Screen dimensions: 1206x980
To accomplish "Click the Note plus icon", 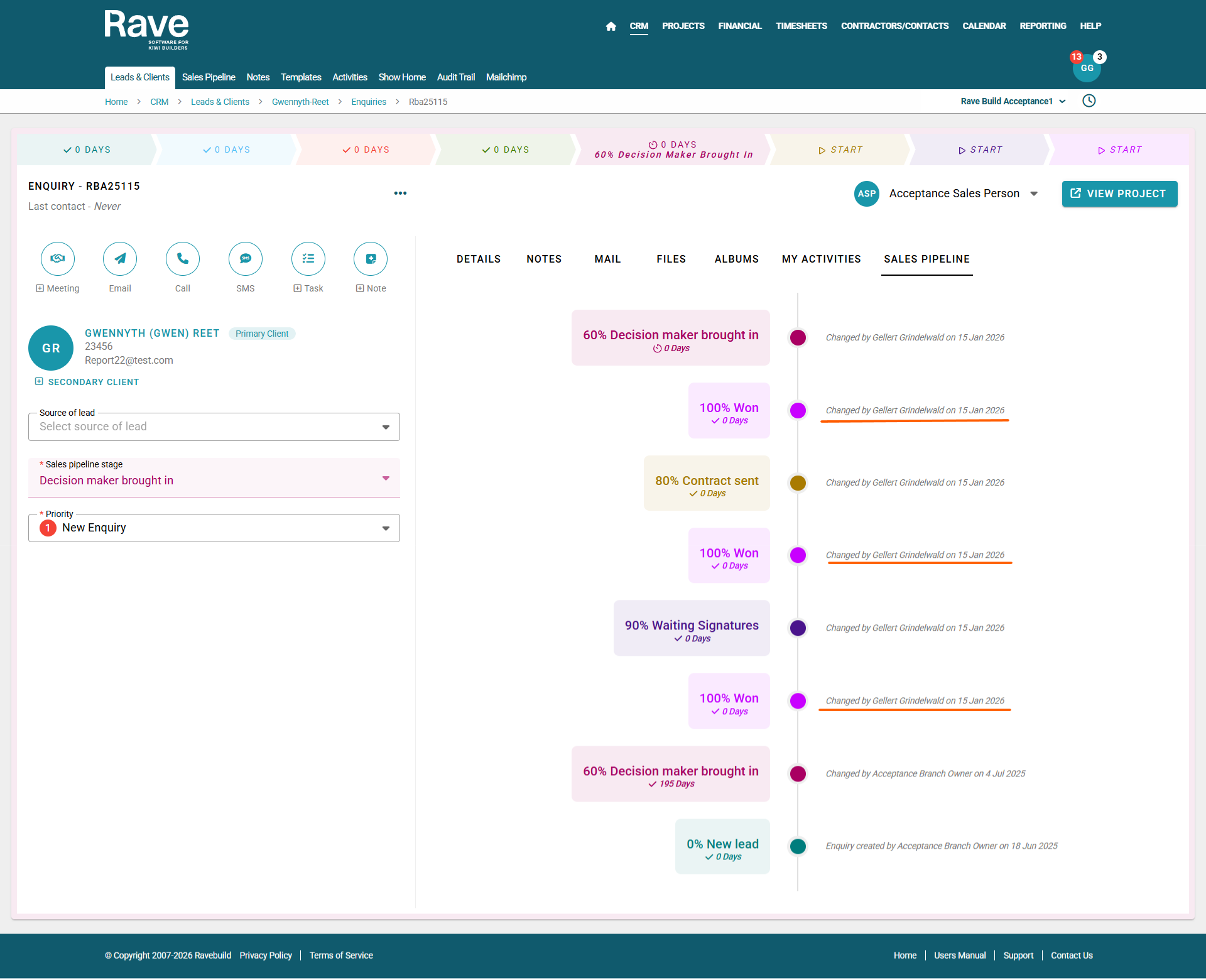I will (x=371, y=259).
